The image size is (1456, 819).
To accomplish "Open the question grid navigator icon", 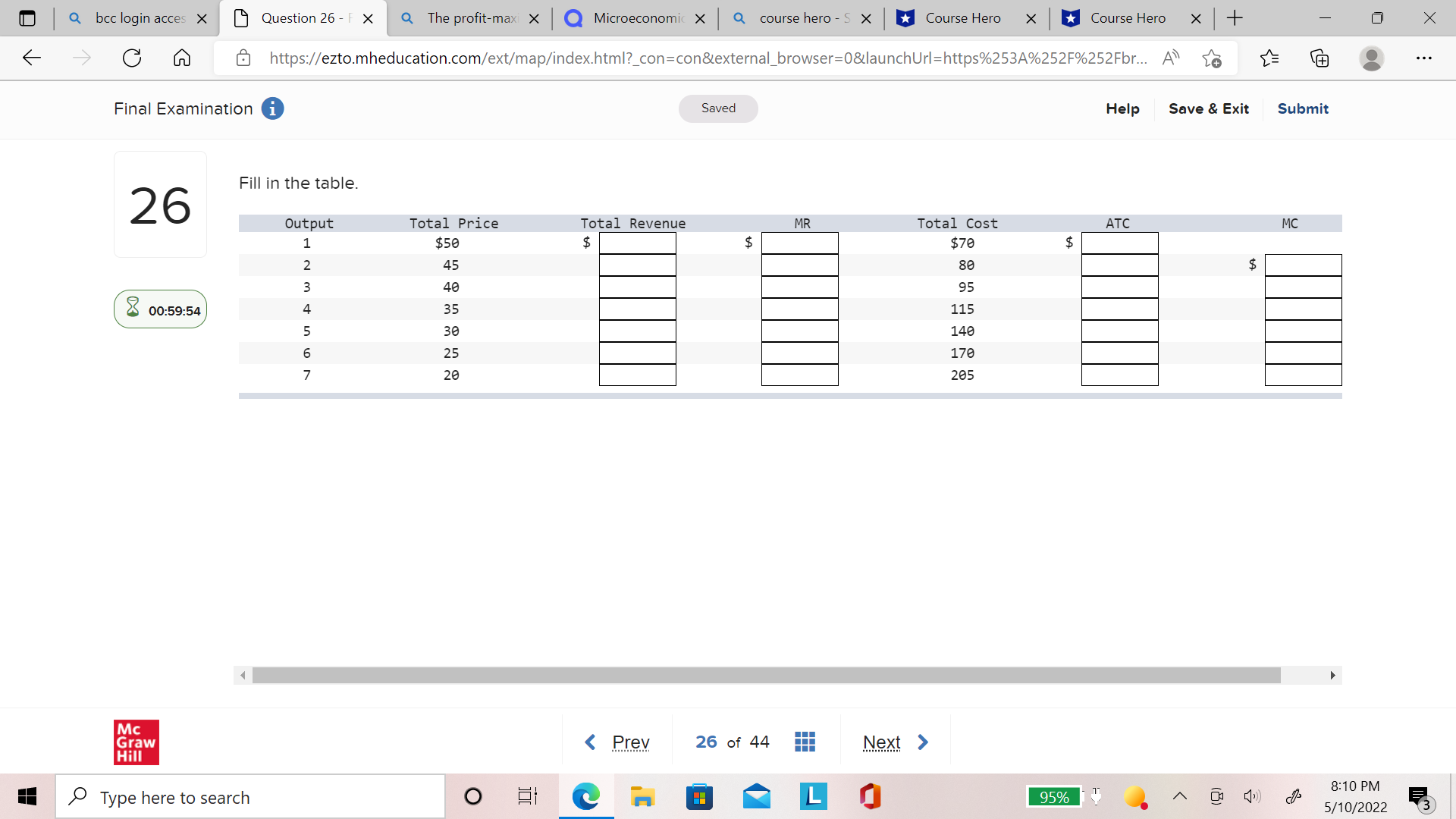I will point(805,742).
